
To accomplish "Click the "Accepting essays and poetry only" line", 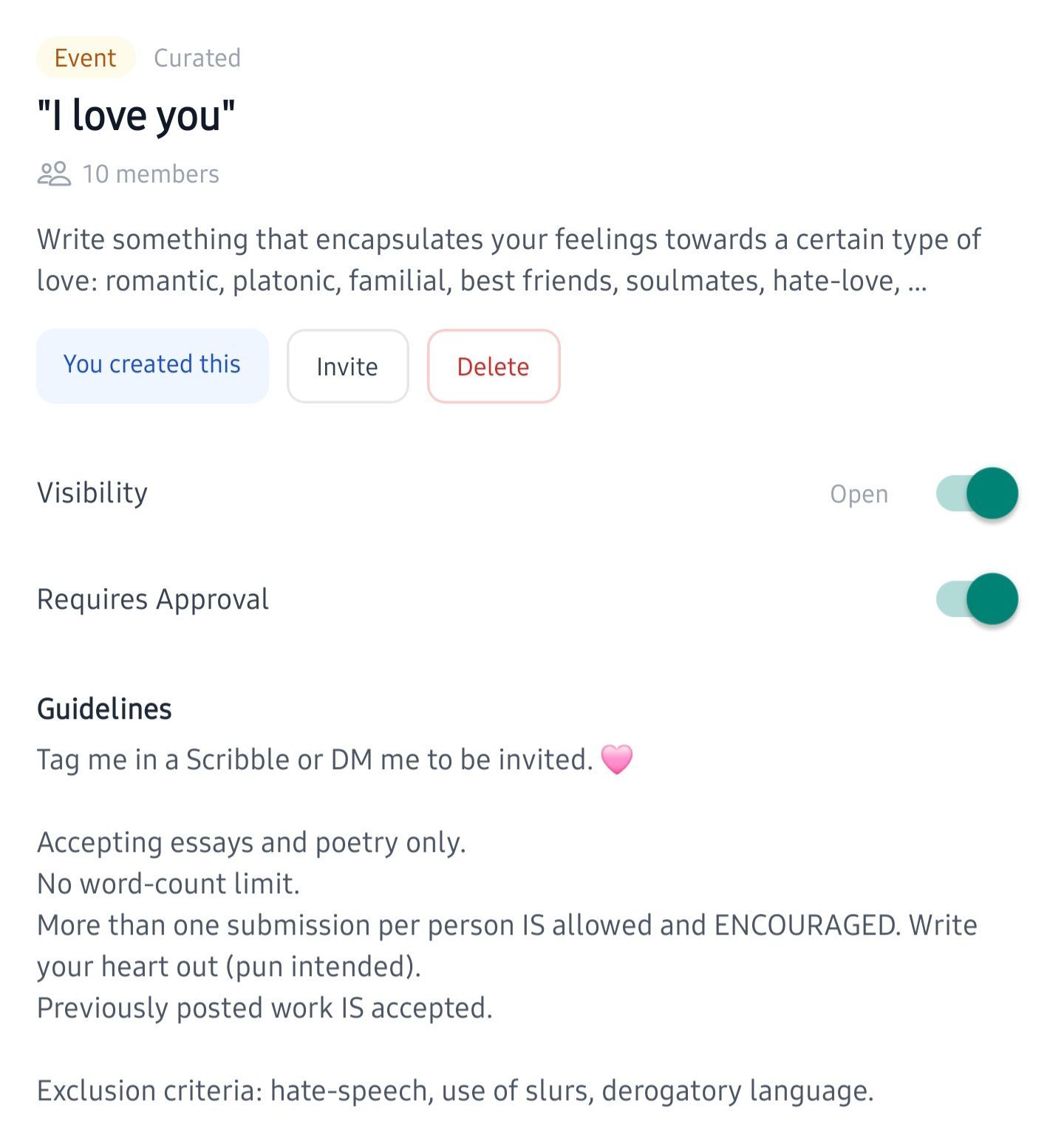I will click(x=251, y=842).
